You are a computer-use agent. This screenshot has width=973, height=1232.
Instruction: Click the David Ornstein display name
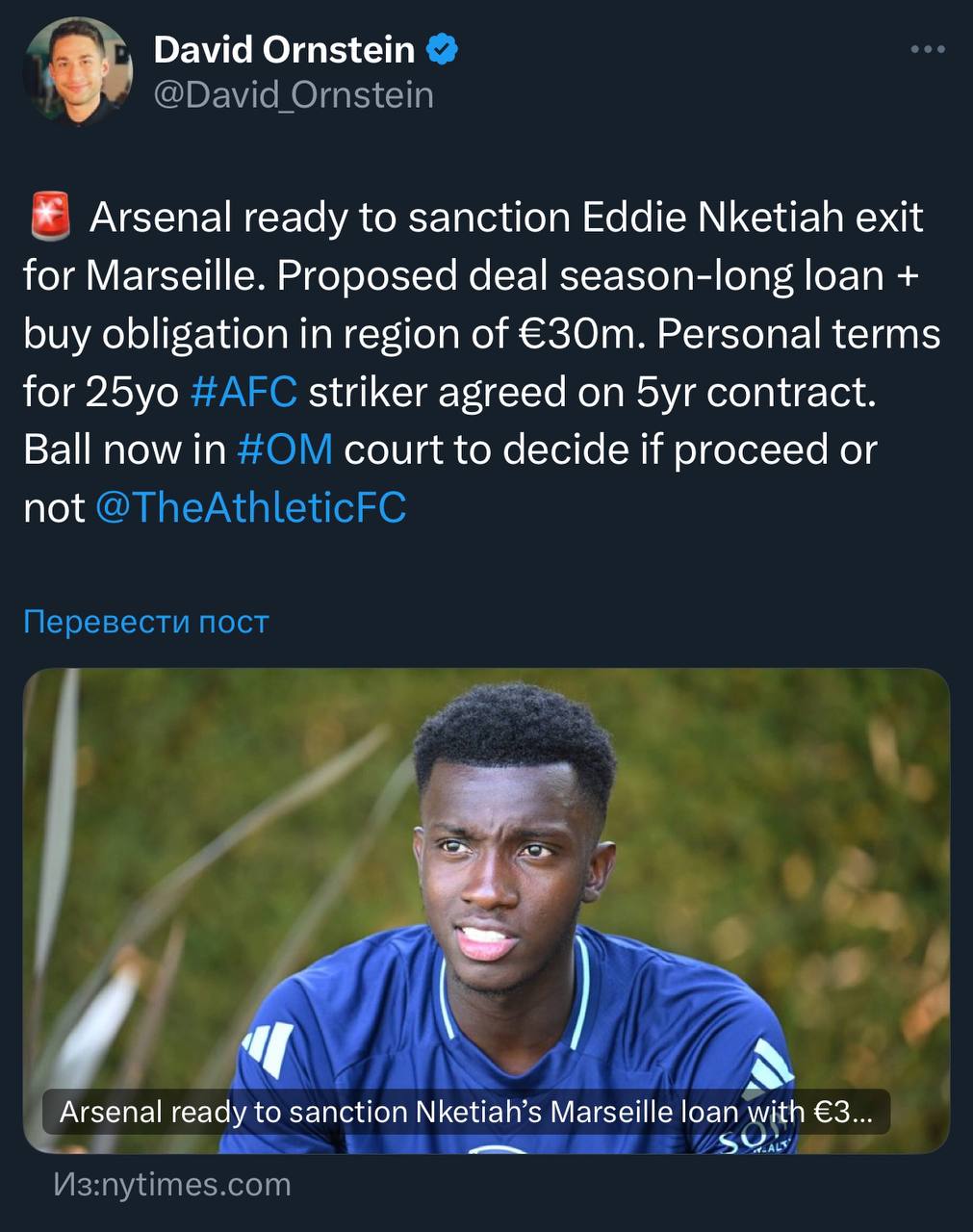point(284,49)
